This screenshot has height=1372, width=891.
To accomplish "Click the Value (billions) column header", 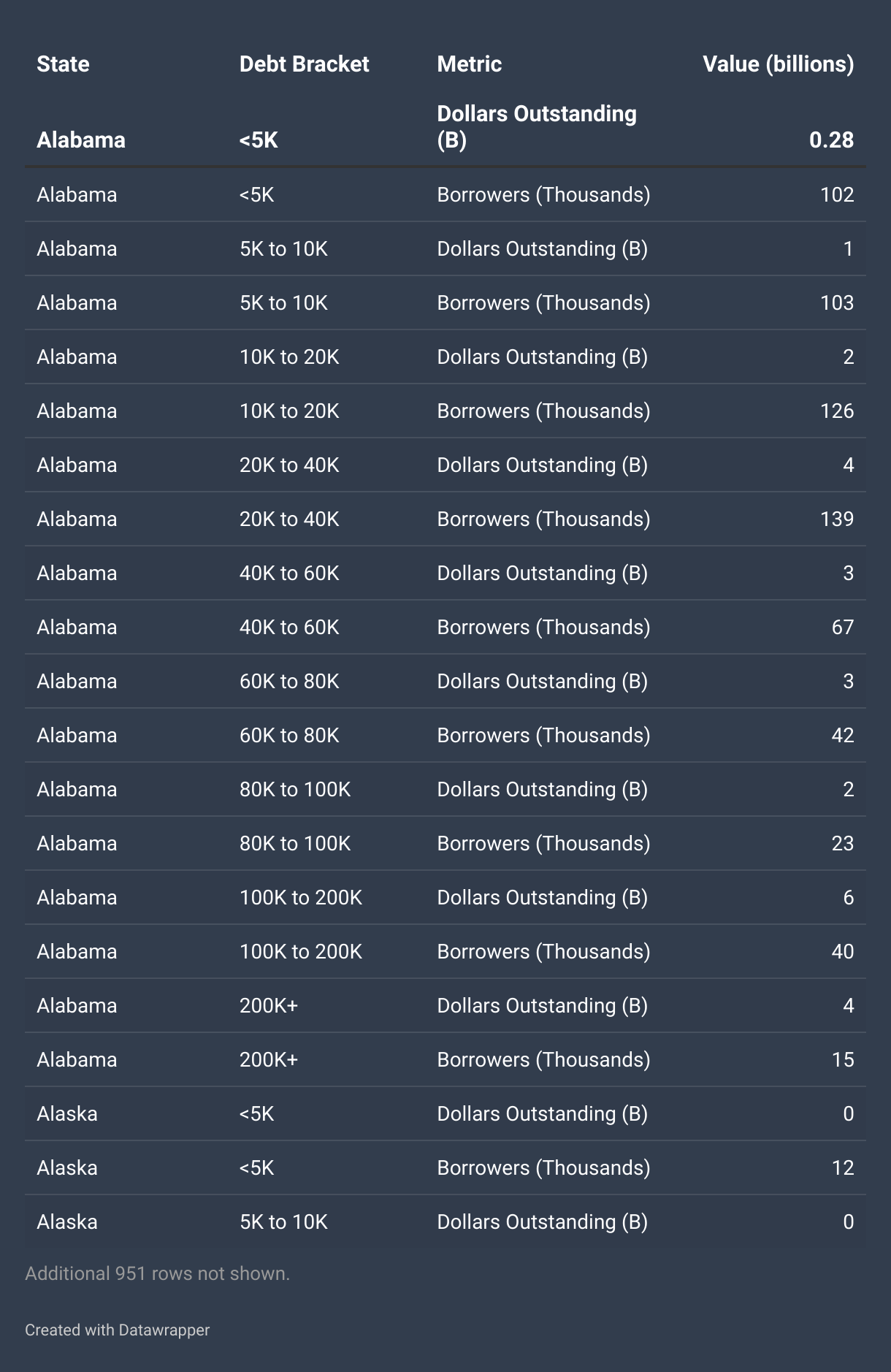I will tap(778, 64).
